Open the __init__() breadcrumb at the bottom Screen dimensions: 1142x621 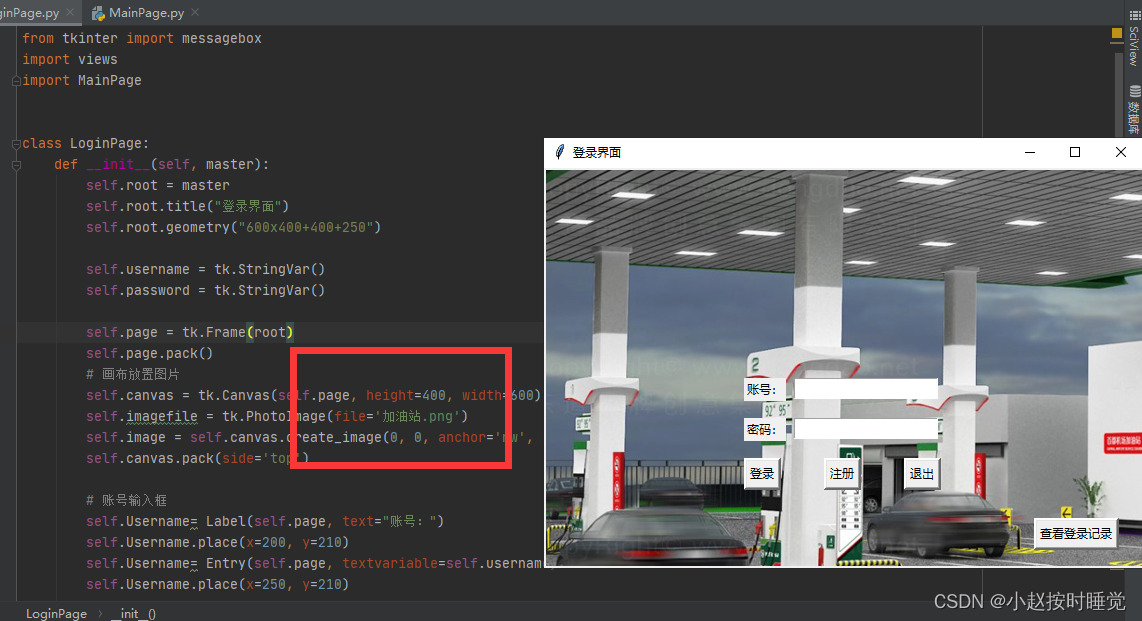pos(131,613)
